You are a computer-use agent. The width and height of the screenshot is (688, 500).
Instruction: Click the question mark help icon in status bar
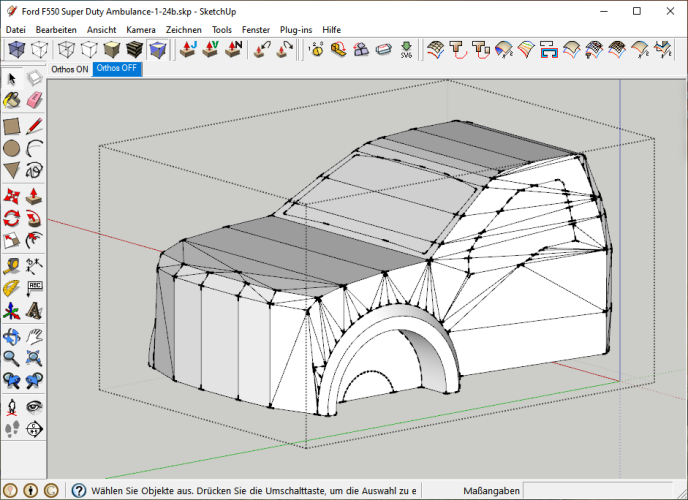tap(79, 490)
